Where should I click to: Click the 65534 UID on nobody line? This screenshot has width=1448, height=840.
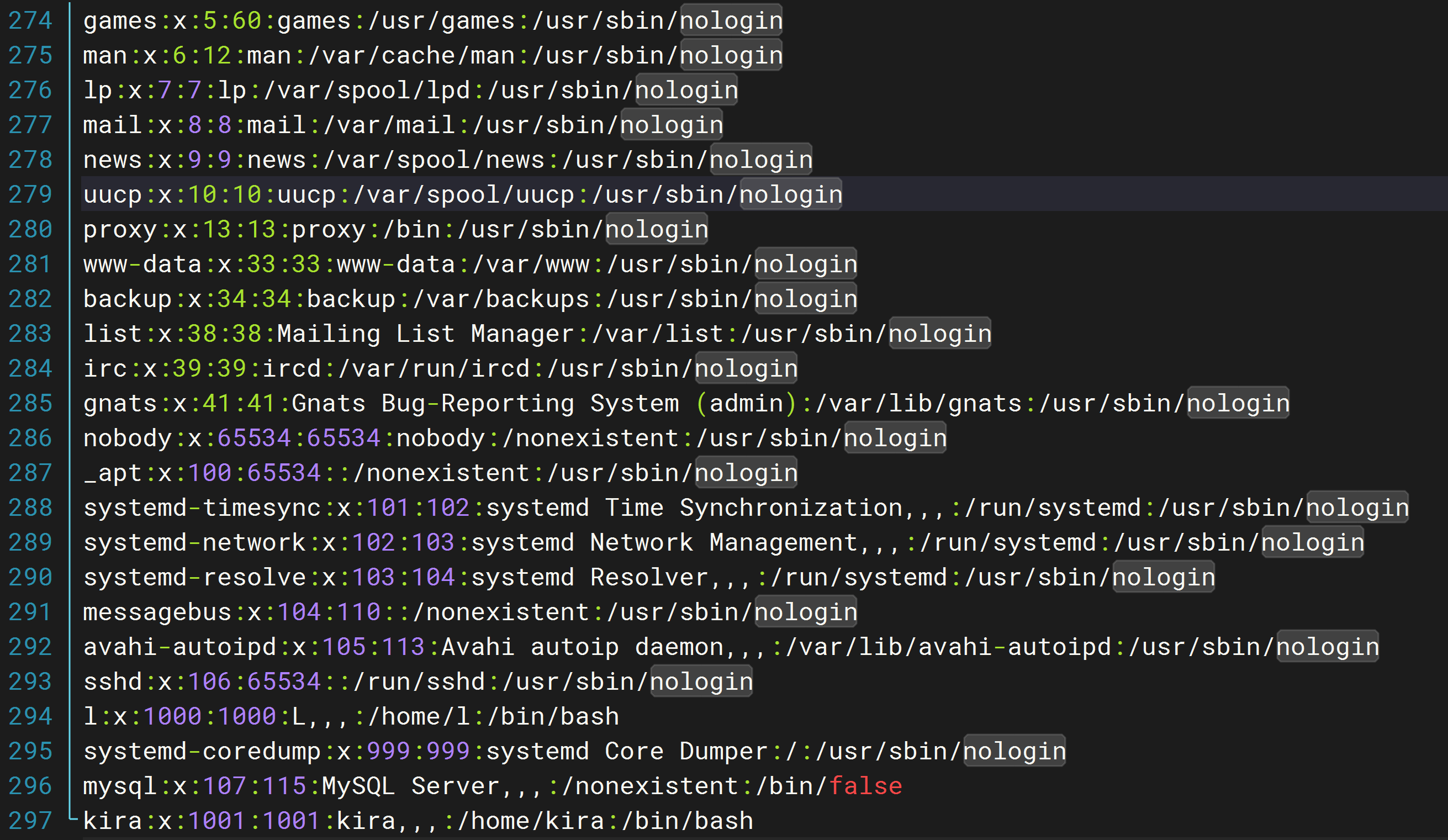(x=254, y=439)
